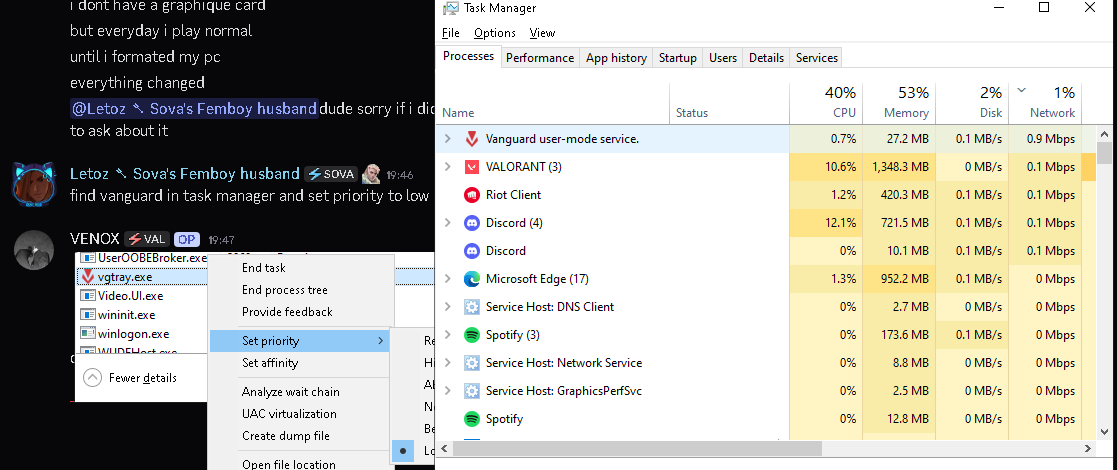This screenshot has height=470, width=1117.
Task: Click the Service Host: DNS Client gear icon
Action: coord(472,307)
